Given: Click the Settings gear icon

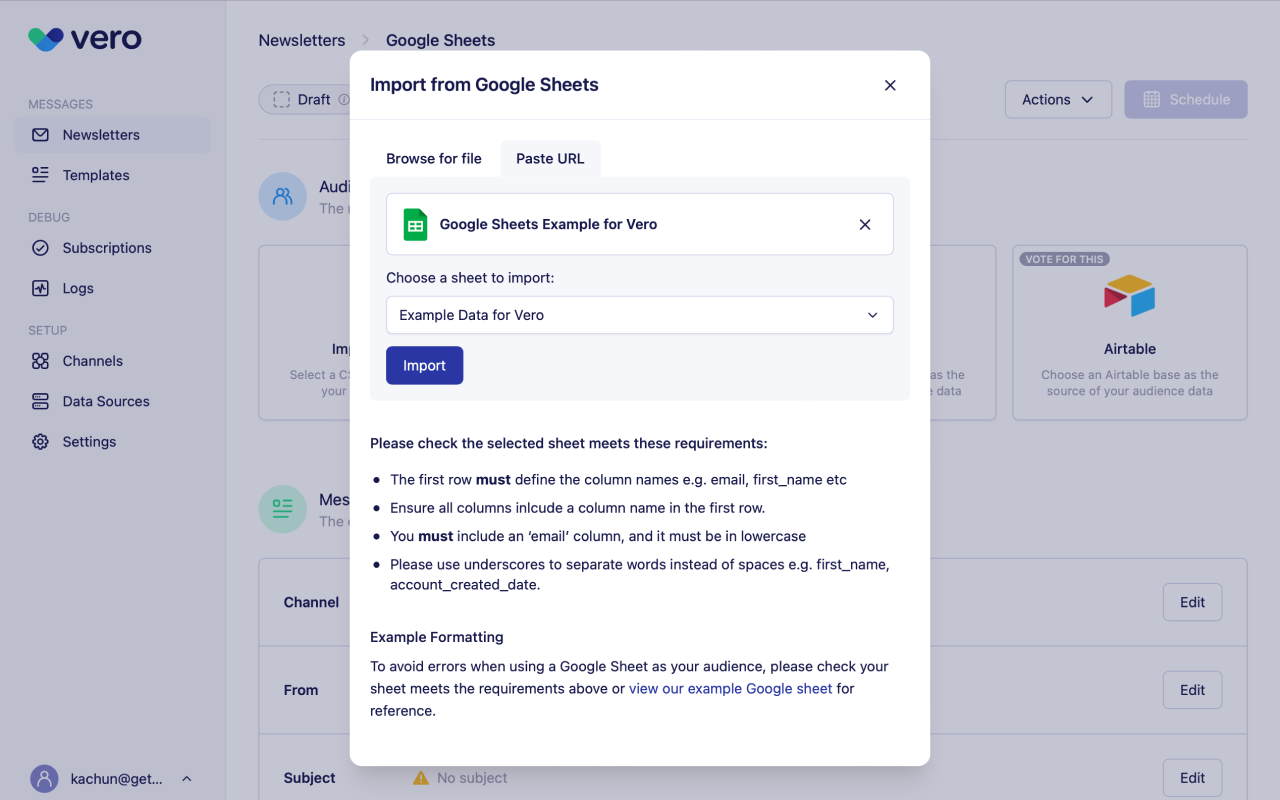Looking at the screenshot, I should (40, 441).
